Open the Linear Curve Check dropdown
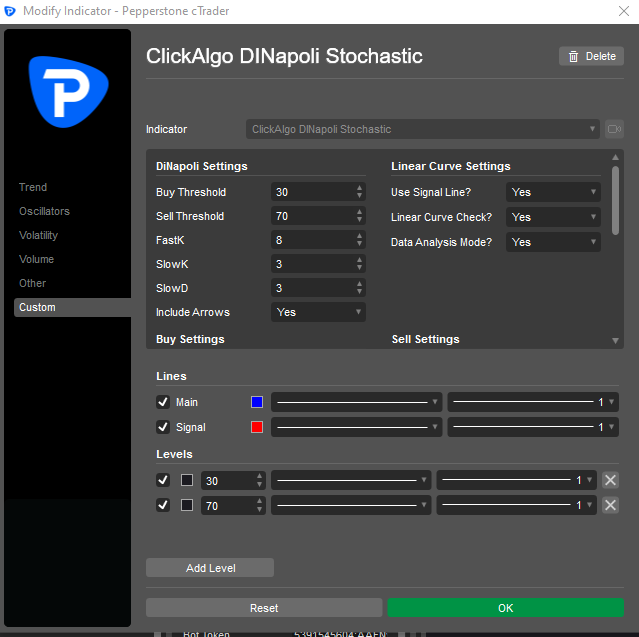 pos(553,217)
